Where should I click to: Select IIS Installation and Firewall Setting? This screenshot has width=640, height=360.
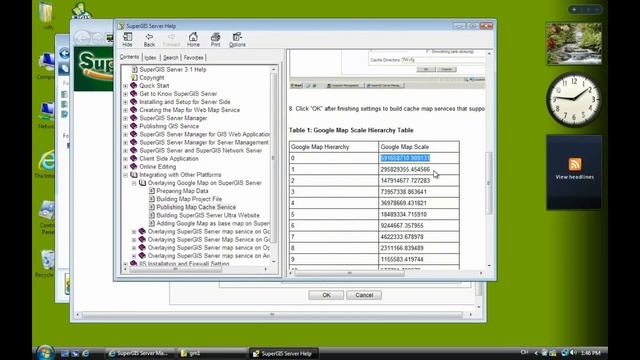184,264
